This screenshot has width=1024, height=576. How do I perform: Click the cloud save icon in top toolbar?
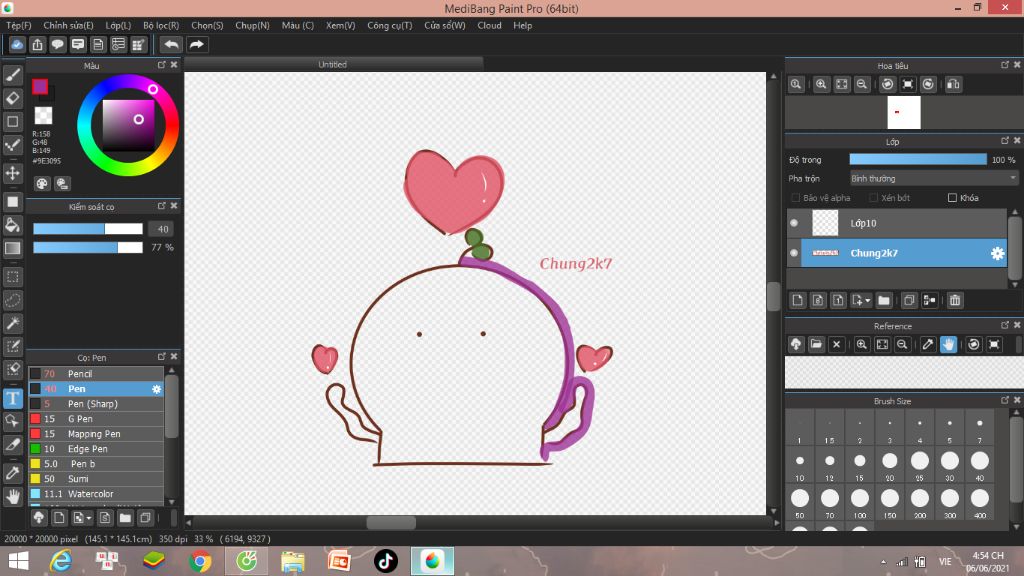[17, 44]
